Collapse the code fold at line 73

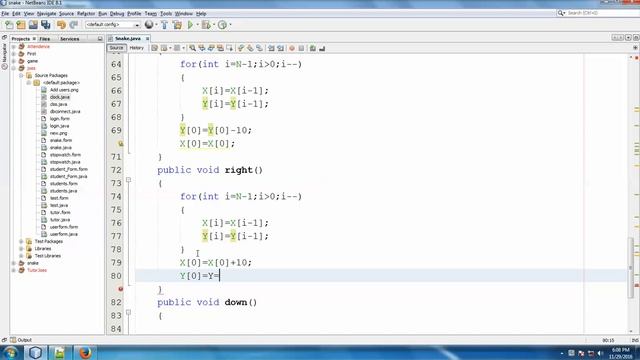tap(129, 180)
